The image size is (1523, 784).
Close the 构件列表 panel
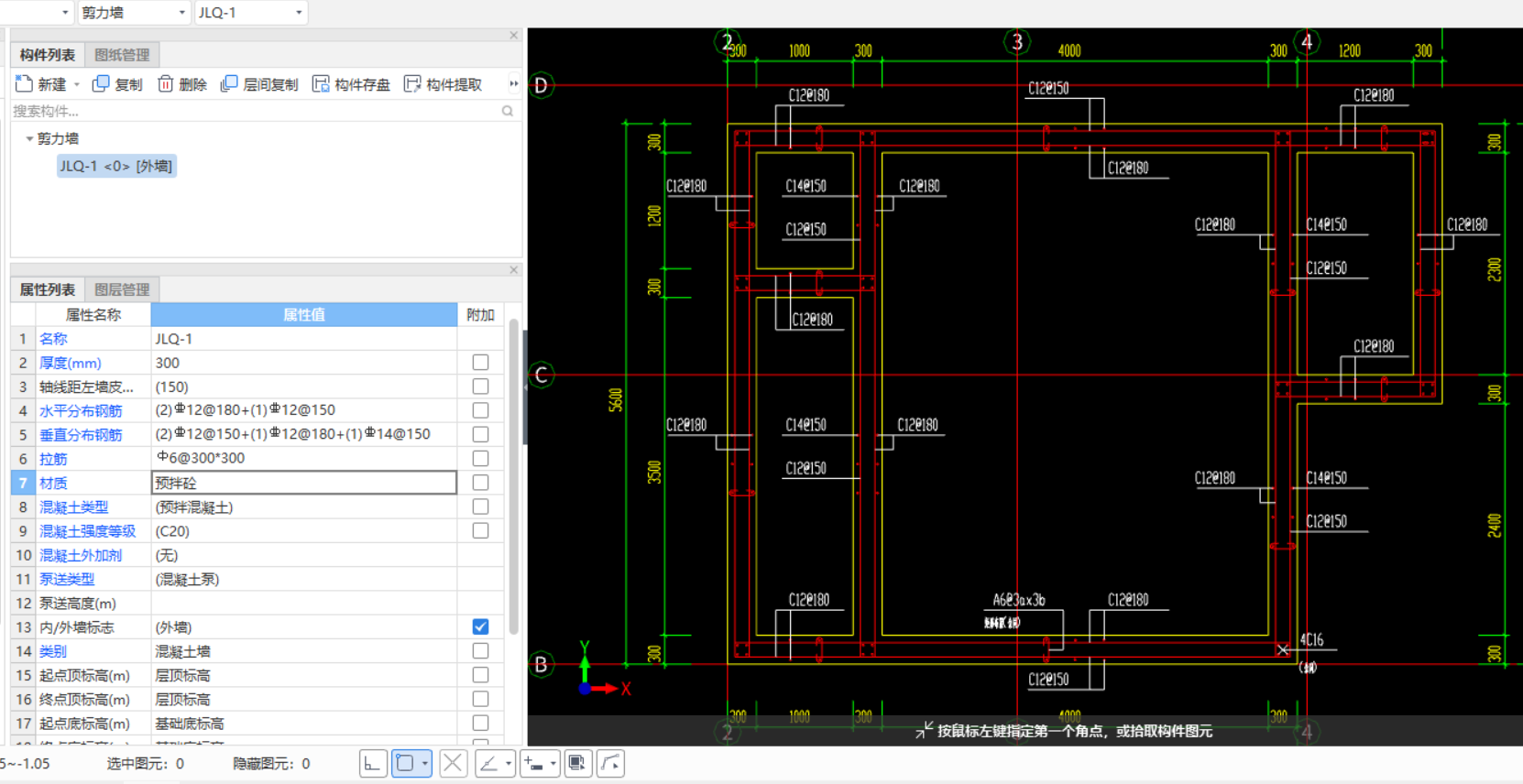(514, 35)
